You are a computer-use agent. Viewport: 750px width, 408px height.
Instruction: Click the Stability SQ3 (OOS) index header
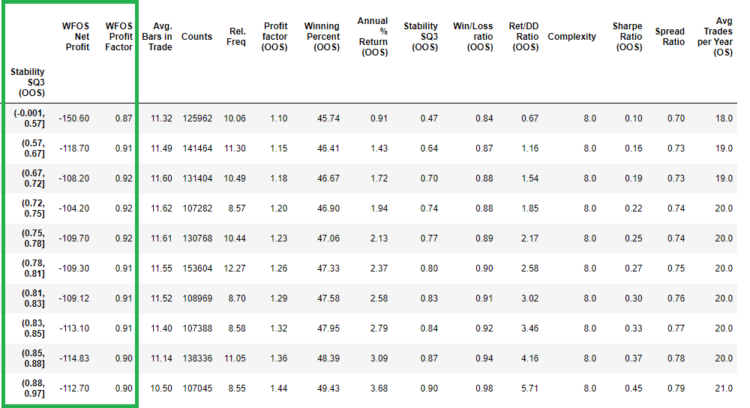(x=28, y=82)
